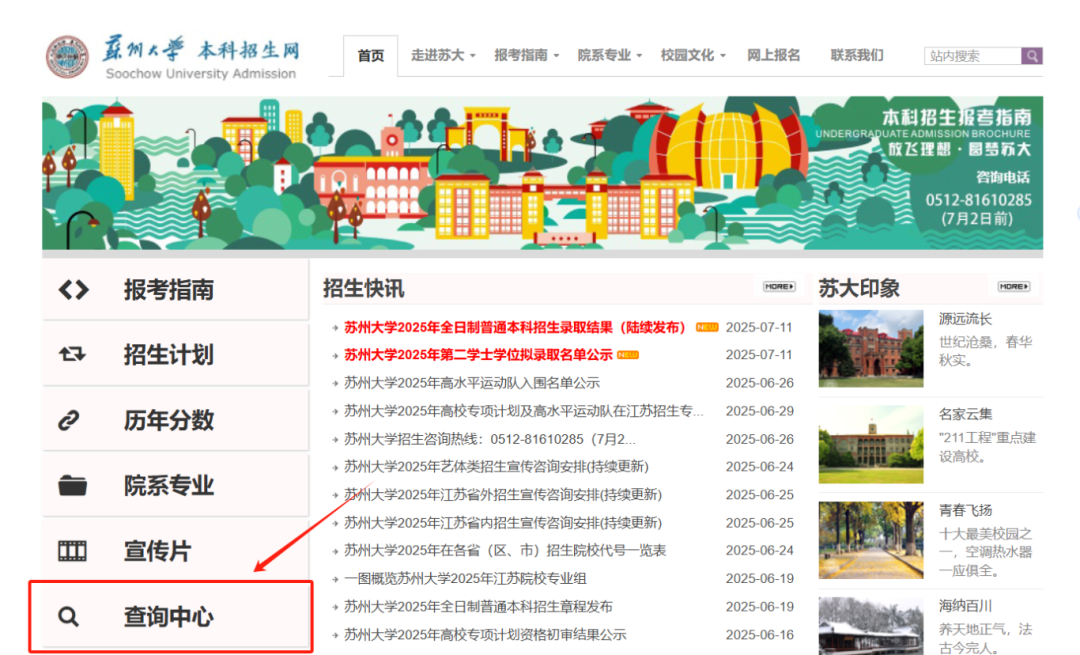Open the 第二学士学位拟录取名单公示 news link

tap(478, 355)
